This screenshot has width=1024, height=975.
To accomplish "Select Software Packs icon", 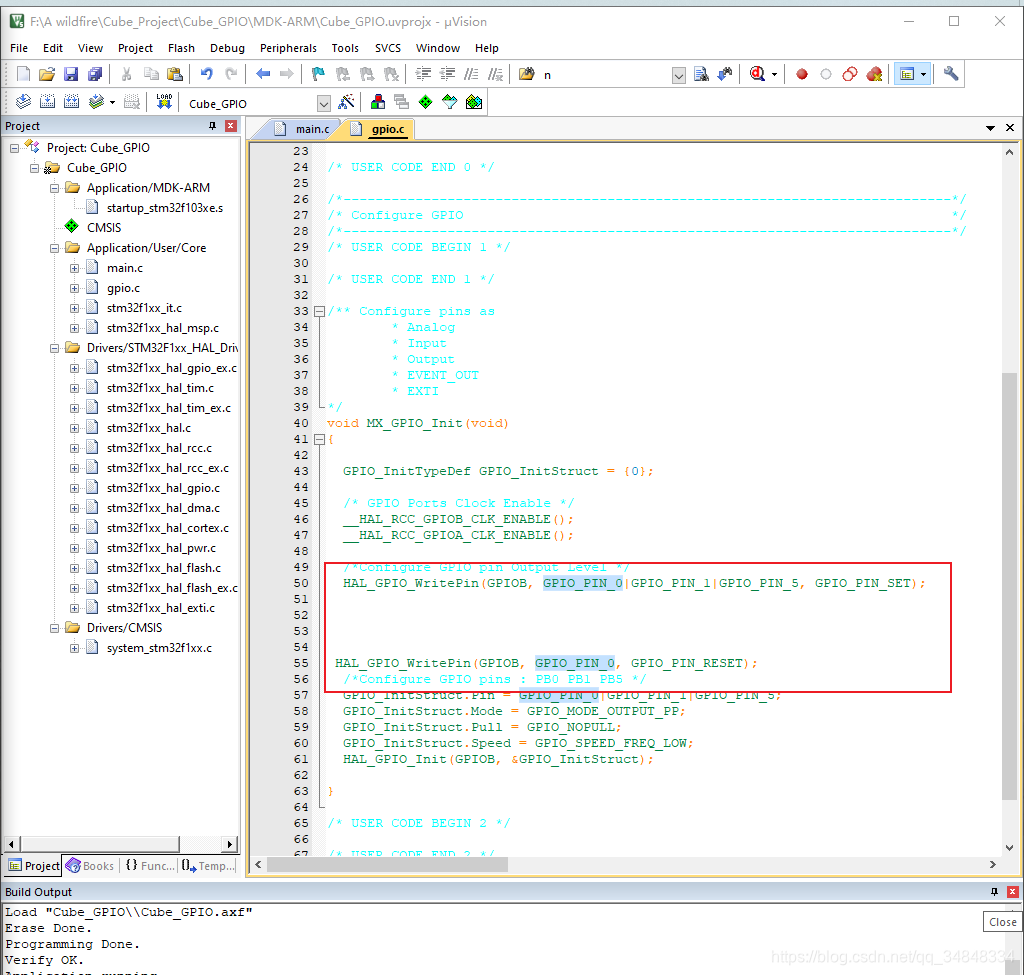I will tap(450, 102).
